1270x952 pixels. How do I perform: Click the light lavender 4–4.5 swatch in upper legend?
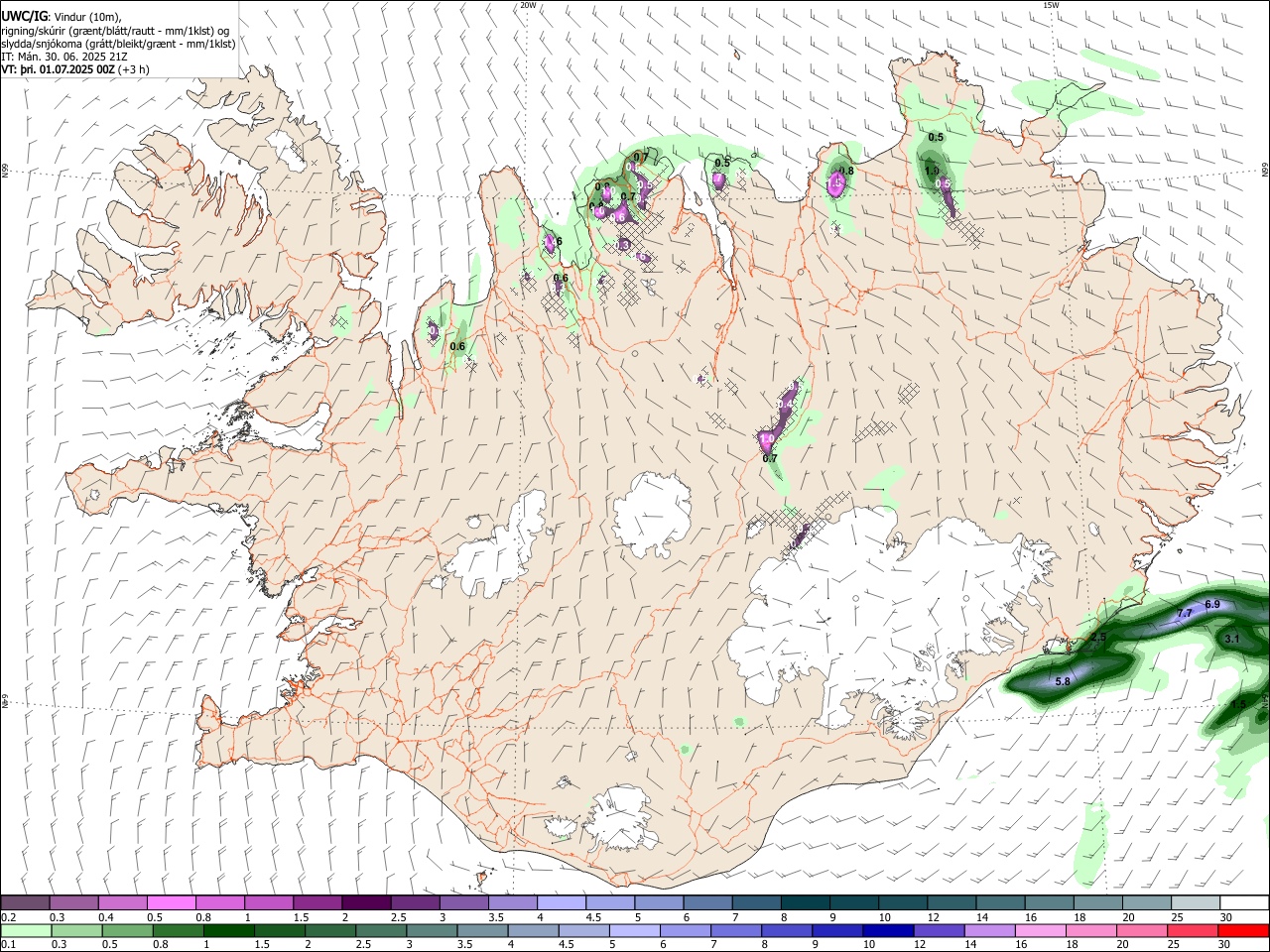560,903
